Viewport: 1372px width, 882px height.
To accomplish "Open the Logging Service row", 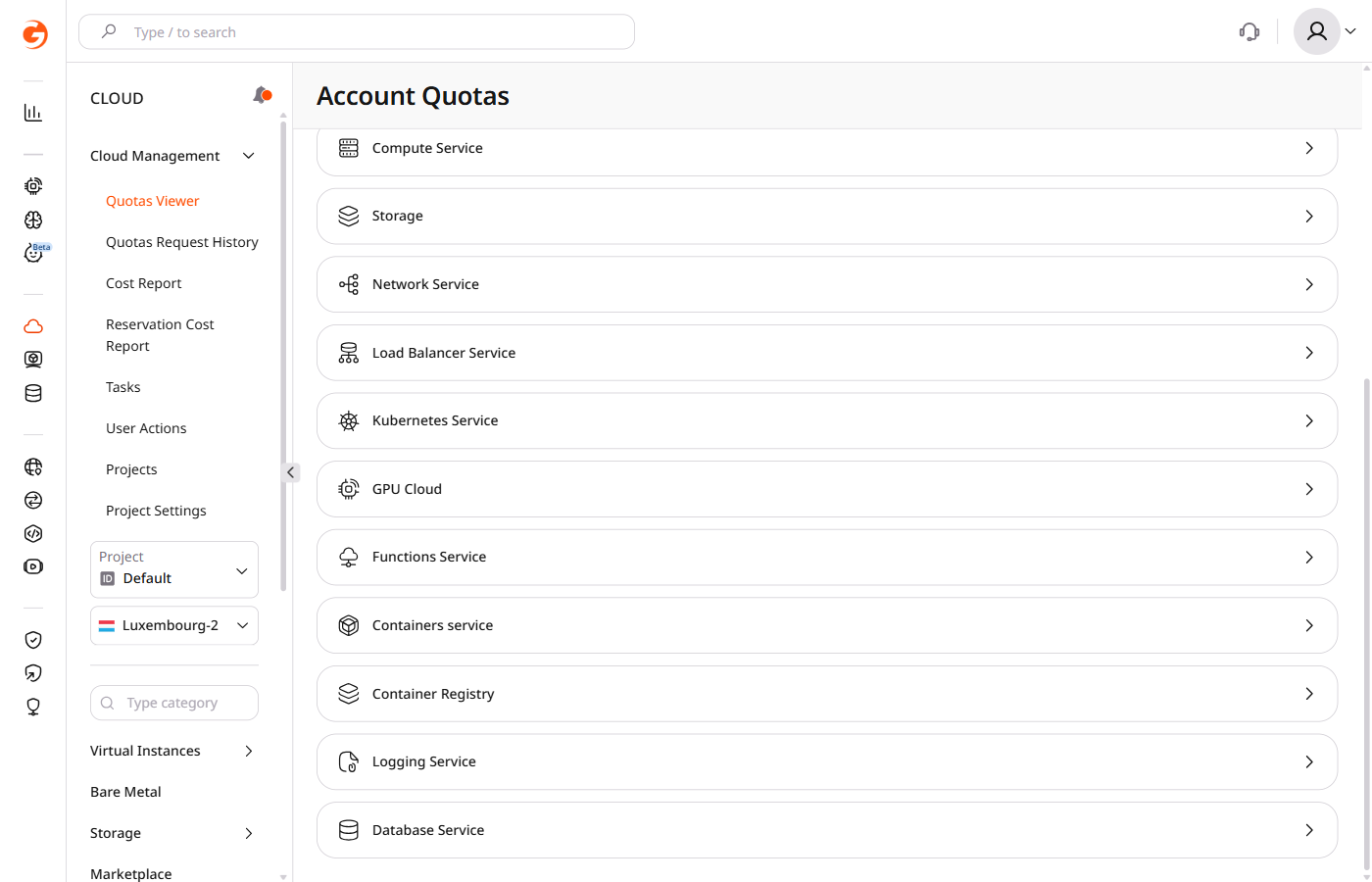I will [x=827, y=761].
